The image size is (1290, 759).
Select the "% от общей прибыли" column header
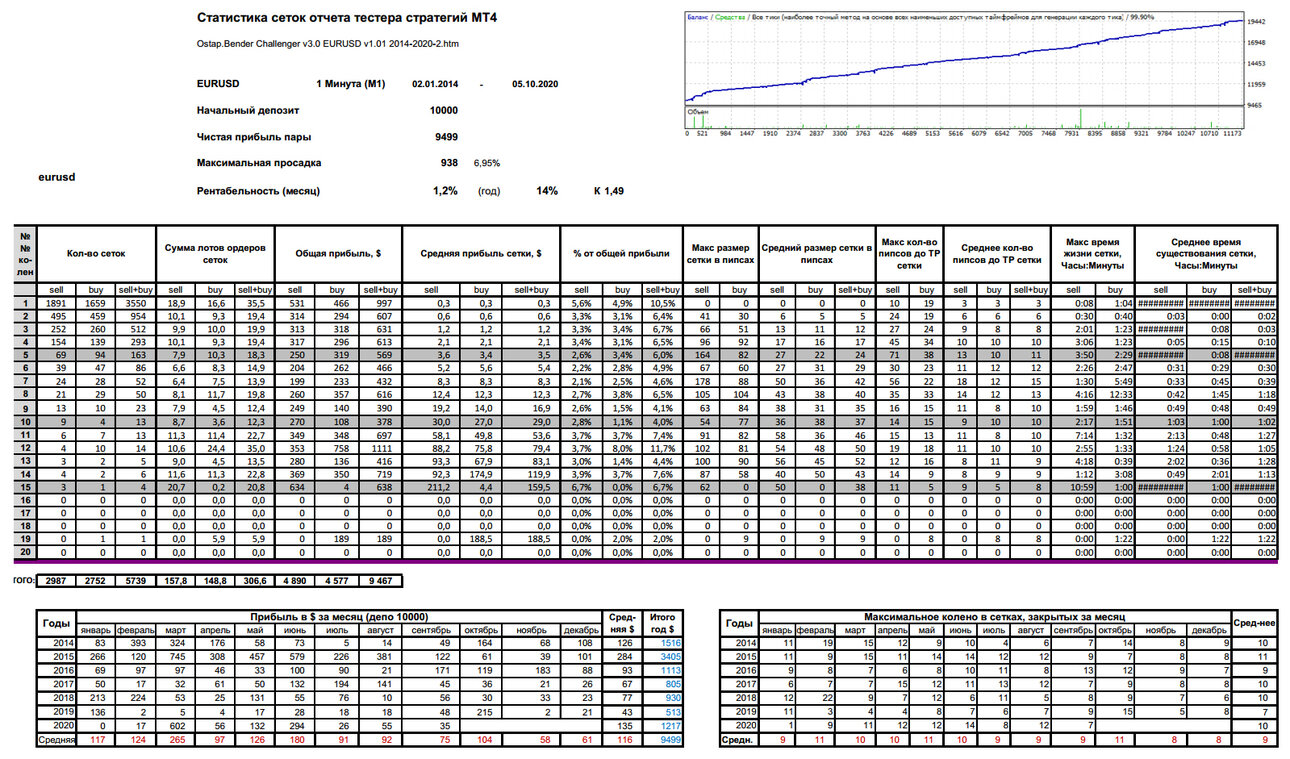pos(621,254)
